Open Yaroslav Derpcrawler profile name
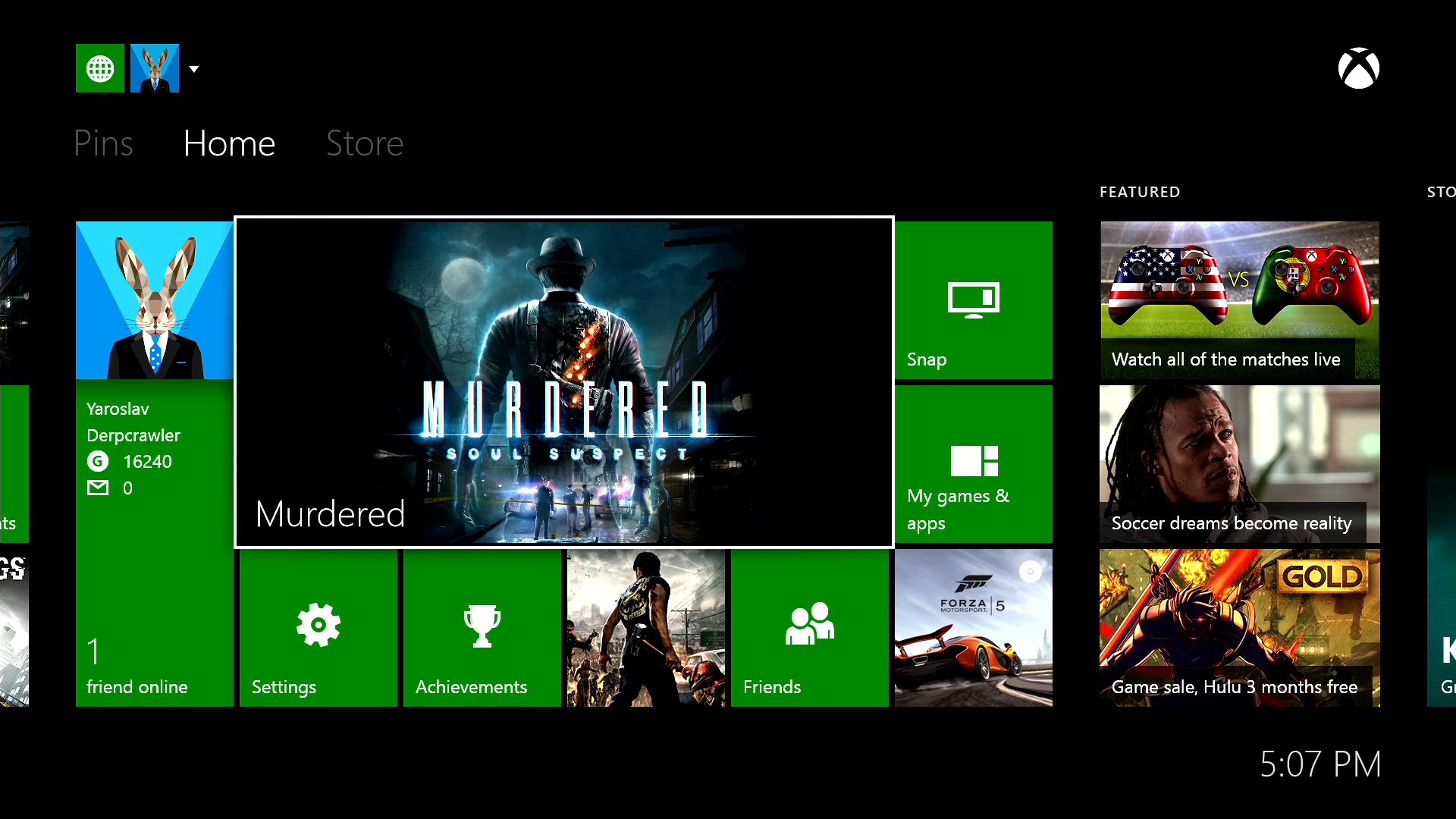1456x819 pixels. (x=133, y=422)
